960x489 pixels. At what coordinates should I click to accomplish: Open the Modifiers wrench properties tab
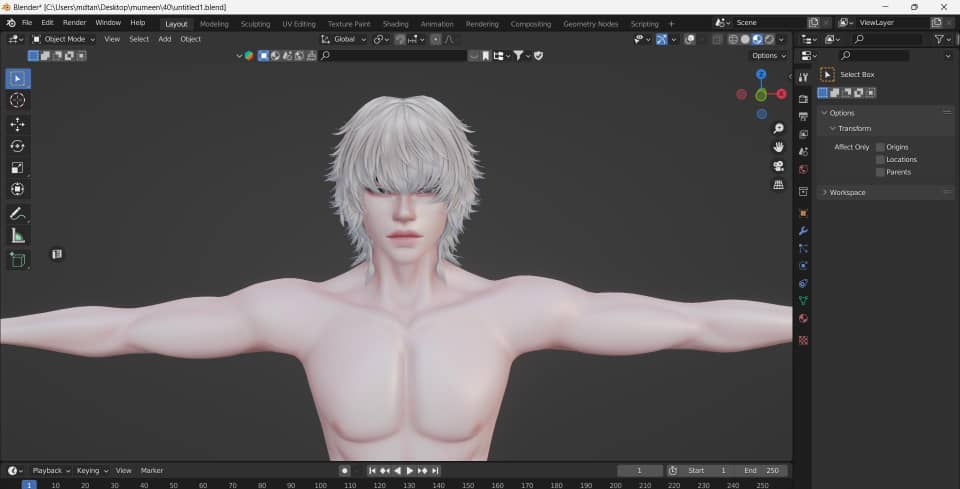pos(803,231)
